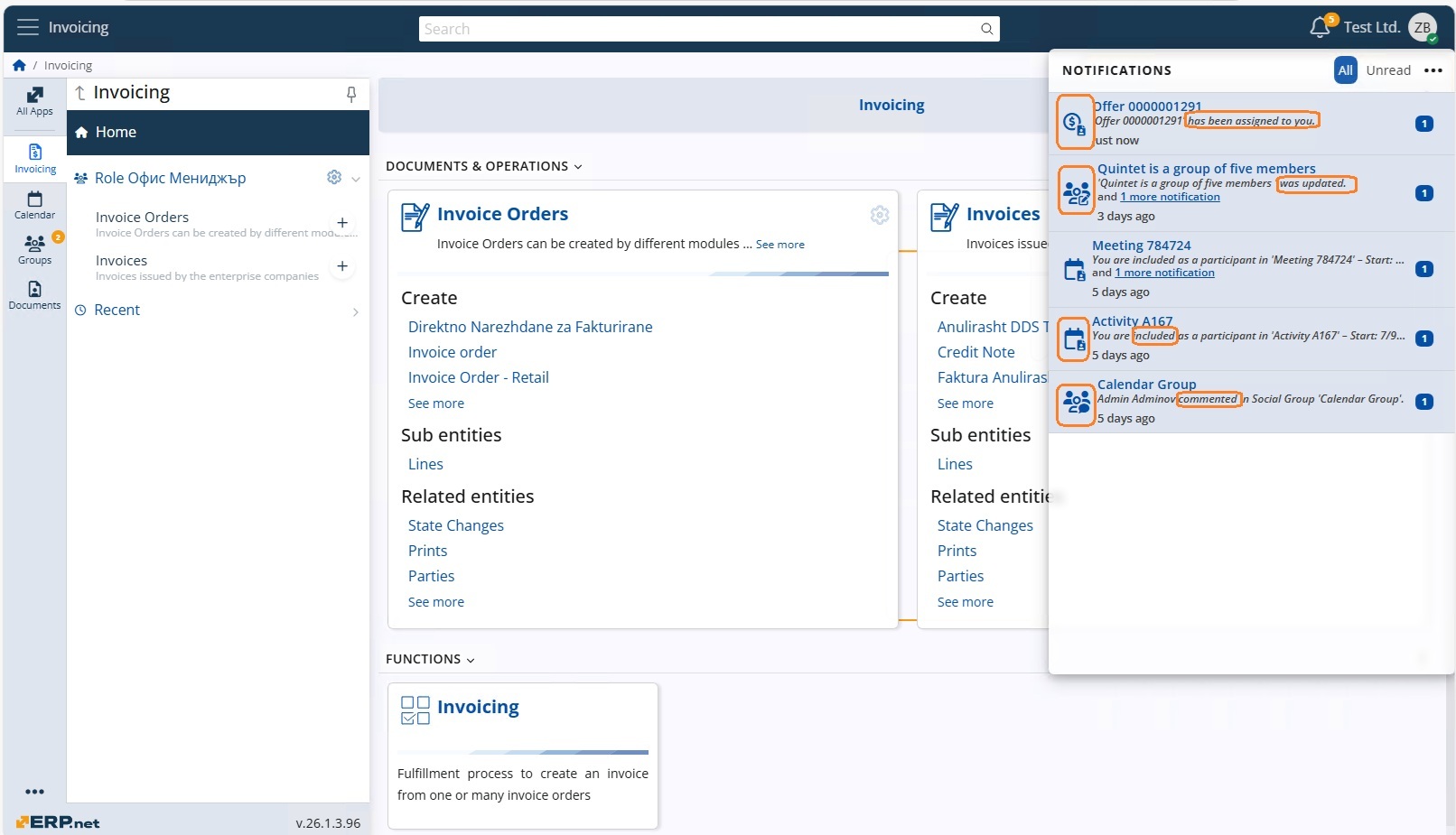Viewport: 1456px width, 835px height.
Task: Show more sidebar options (three dots)
Action: click(x=34, y=792)
